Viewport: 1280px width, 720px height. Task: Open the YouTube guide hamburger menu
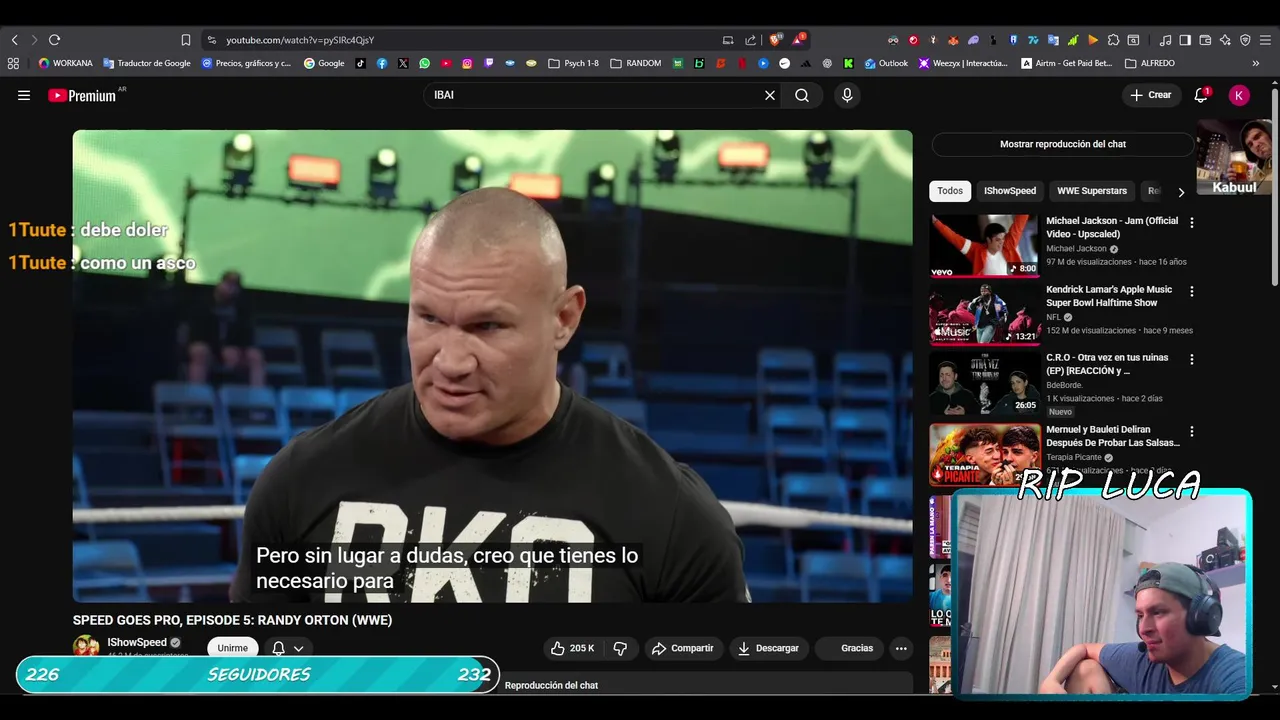[x=24, y=95]
